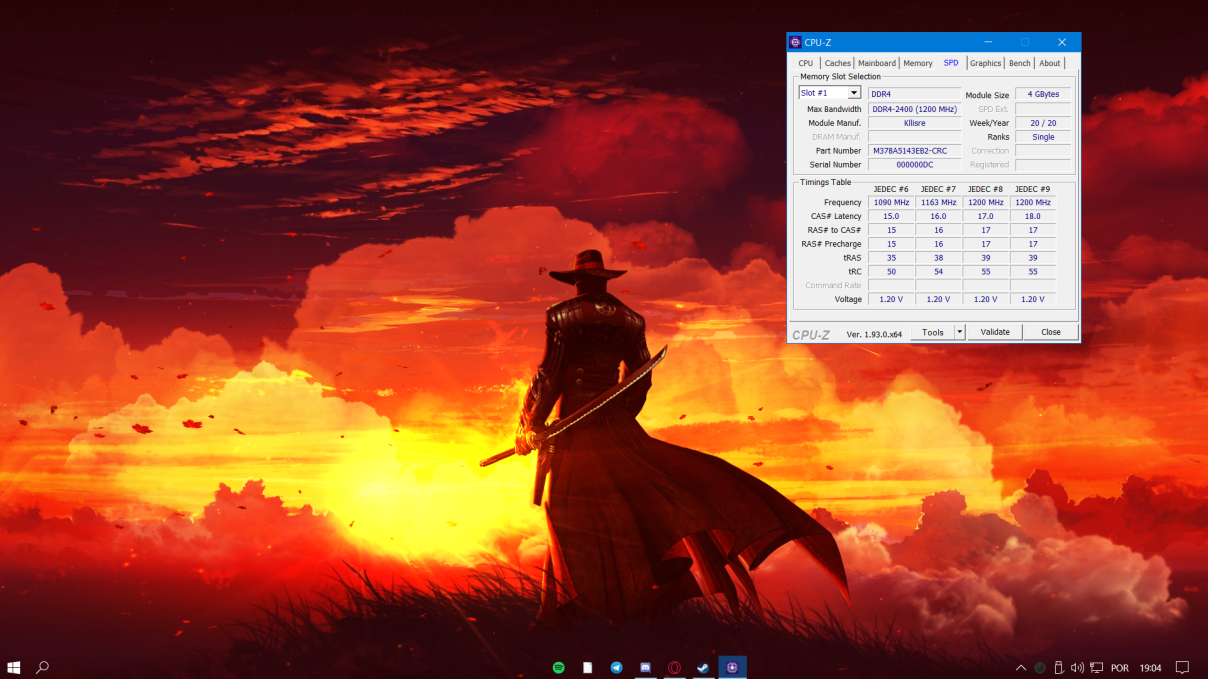Viewport: 1208px width, 679px height.
Task: Open the white document app in taskbar
Action: (x=588, y=667)
